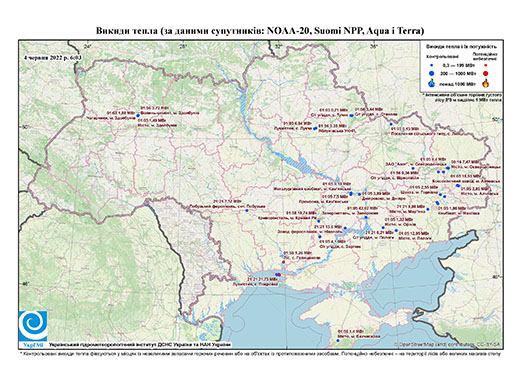Click the blue flame legend icon

pyautogui.click(x=432, y=83)
